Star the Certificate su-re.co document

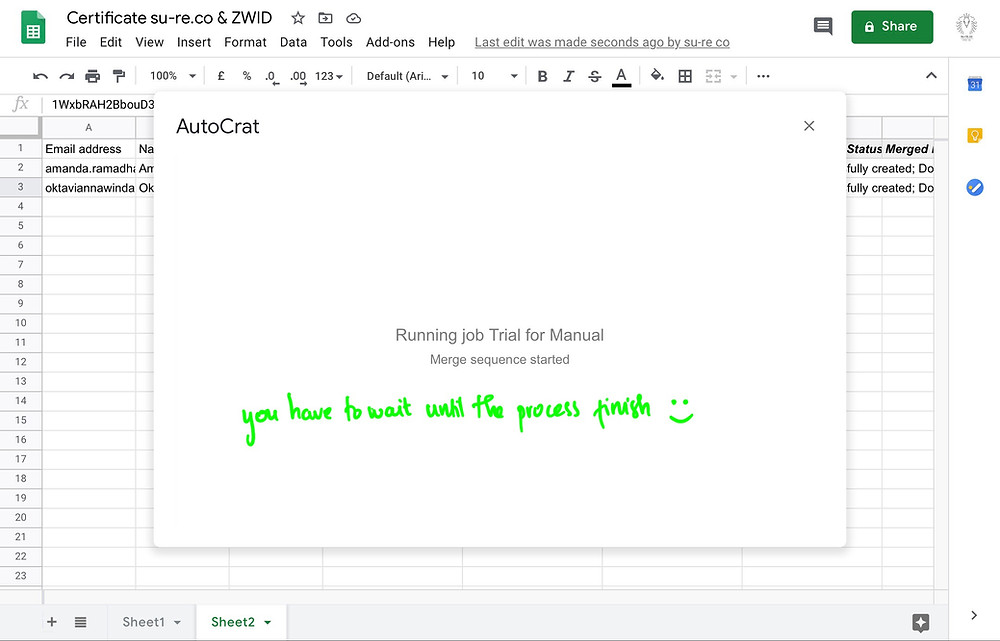pyautogui.click(x=298, y=18)
